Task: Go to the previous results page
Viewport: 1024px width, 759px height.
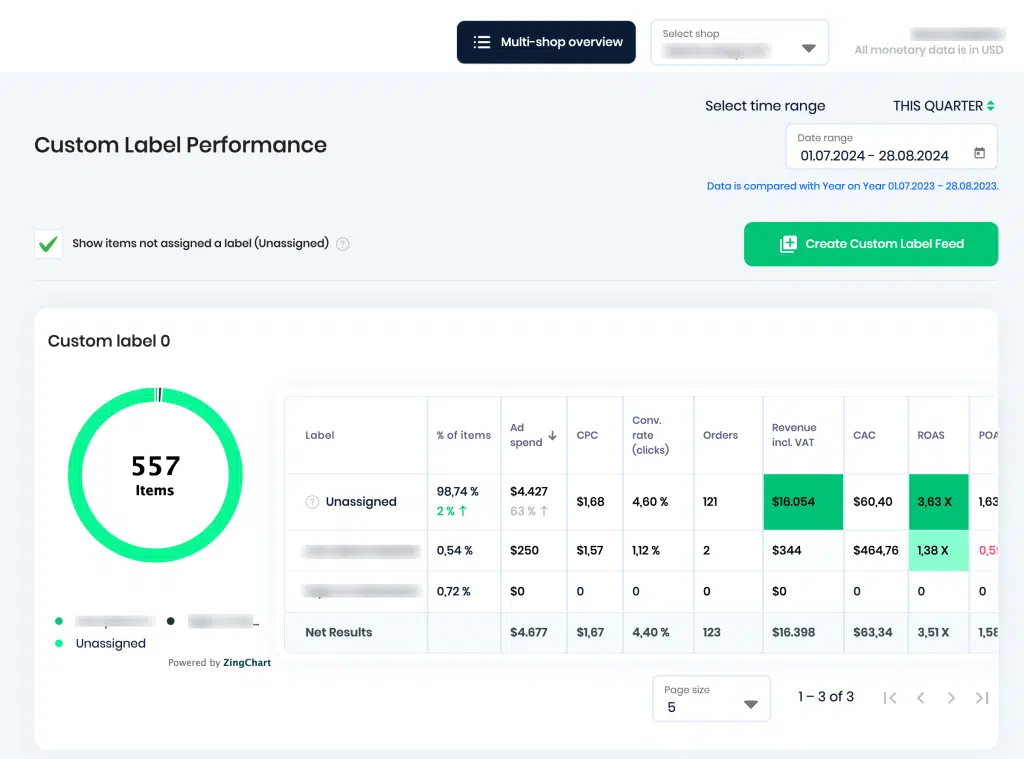Action: coord(920,698)
